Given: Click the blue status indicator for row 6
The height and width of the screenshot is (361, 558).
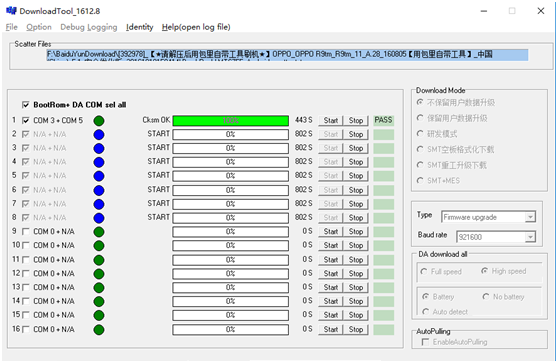Looking at the screenshot, I should 99,190.
